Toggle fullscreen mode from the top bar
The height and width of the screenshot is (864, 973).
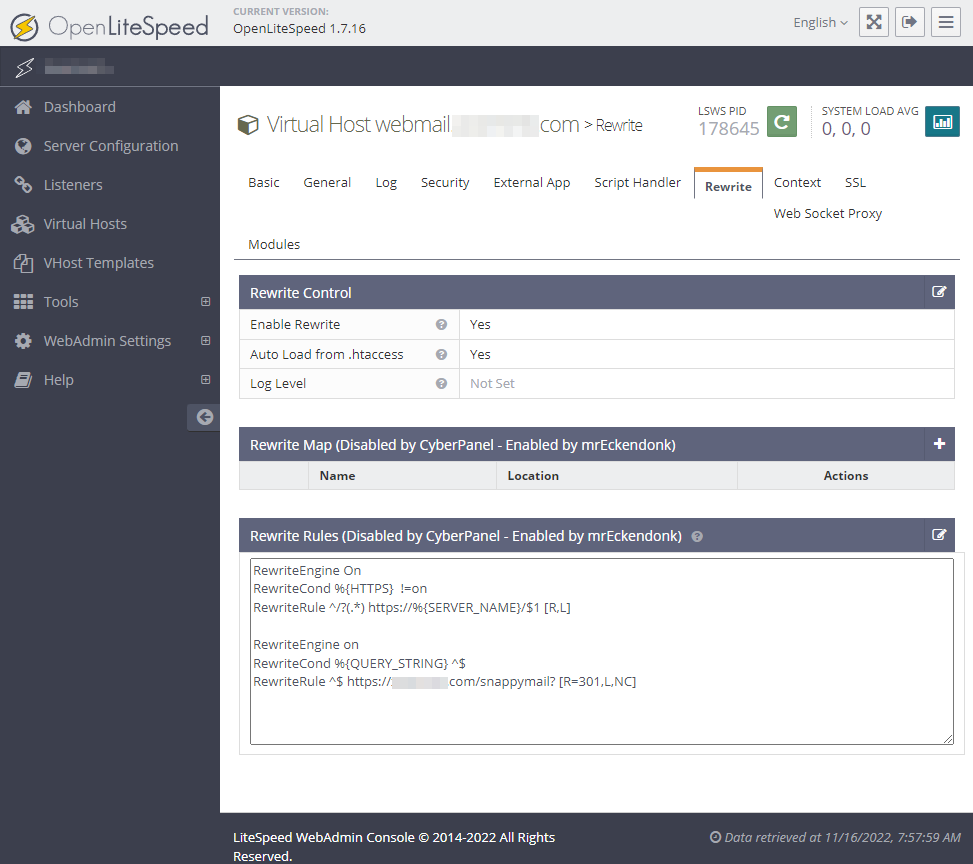click(873, 21)
